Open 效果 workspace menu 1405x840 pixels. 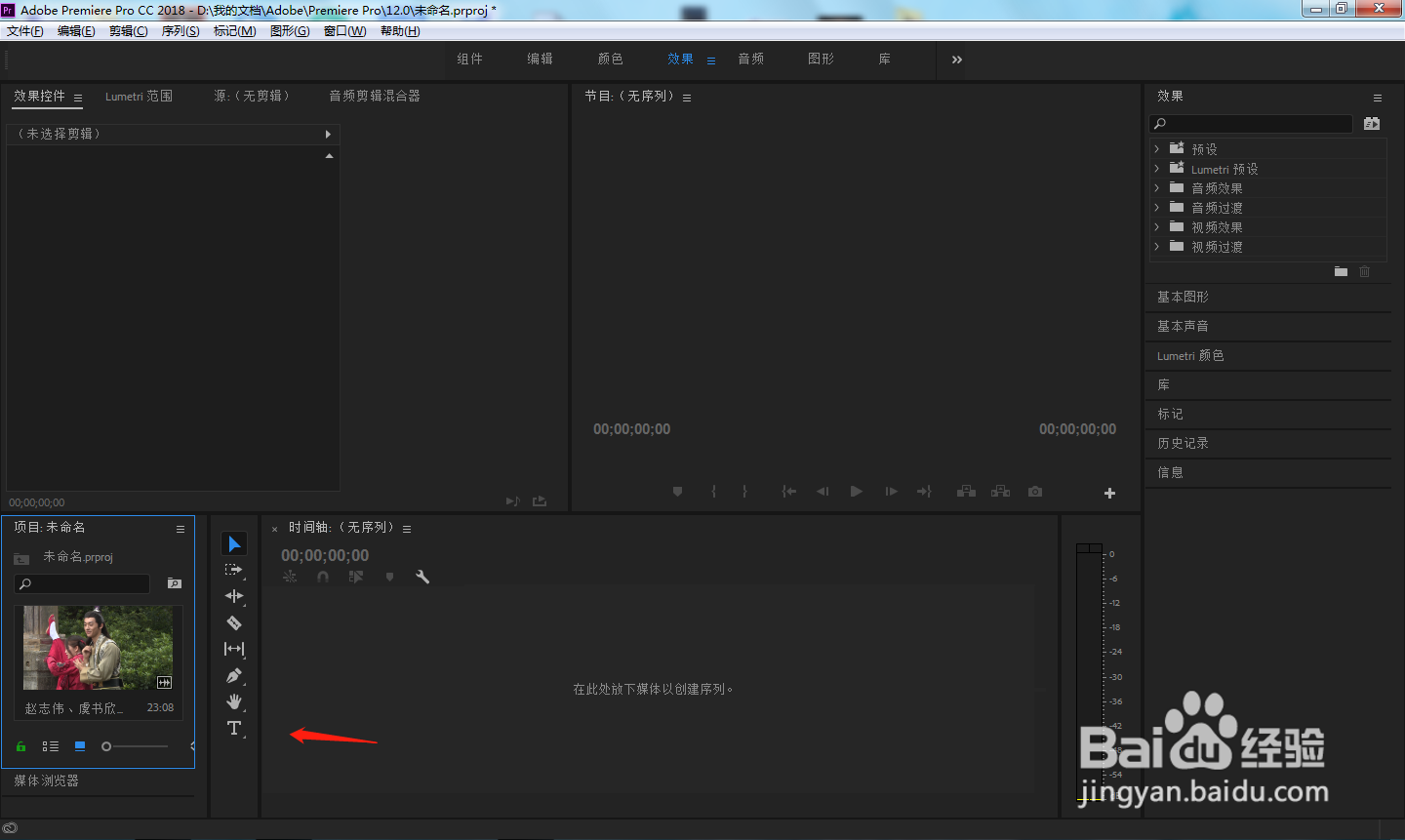[x=711, y=60]
